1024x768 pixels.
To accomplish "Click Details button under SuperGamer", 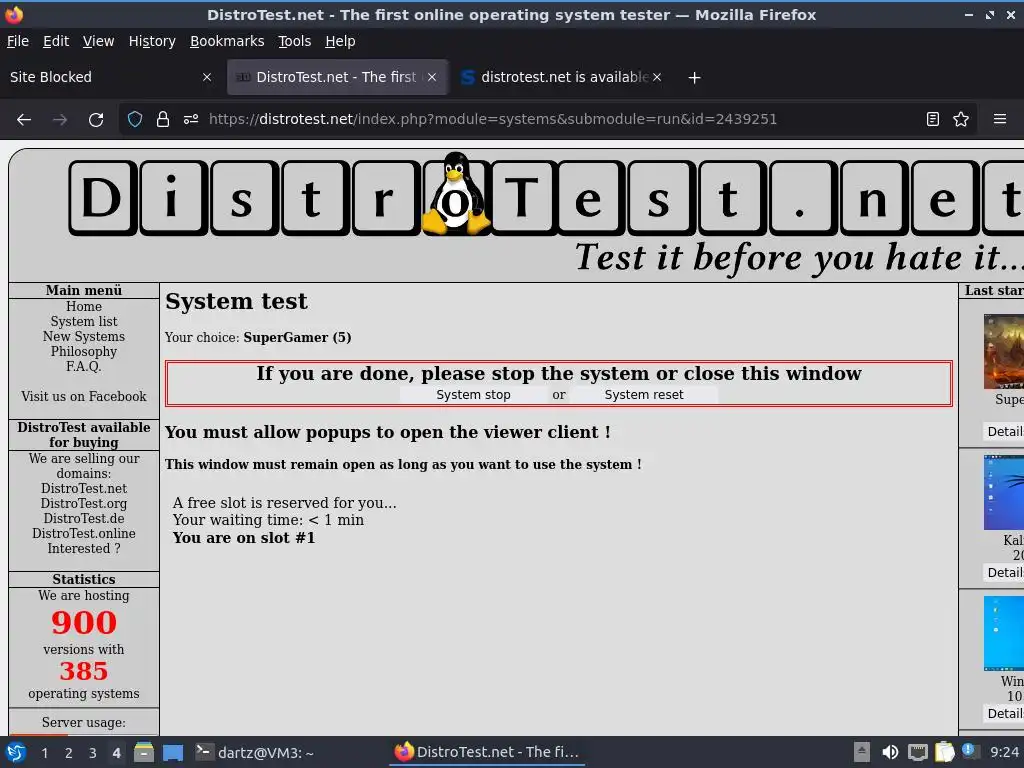I will [x=1004, y=432].
